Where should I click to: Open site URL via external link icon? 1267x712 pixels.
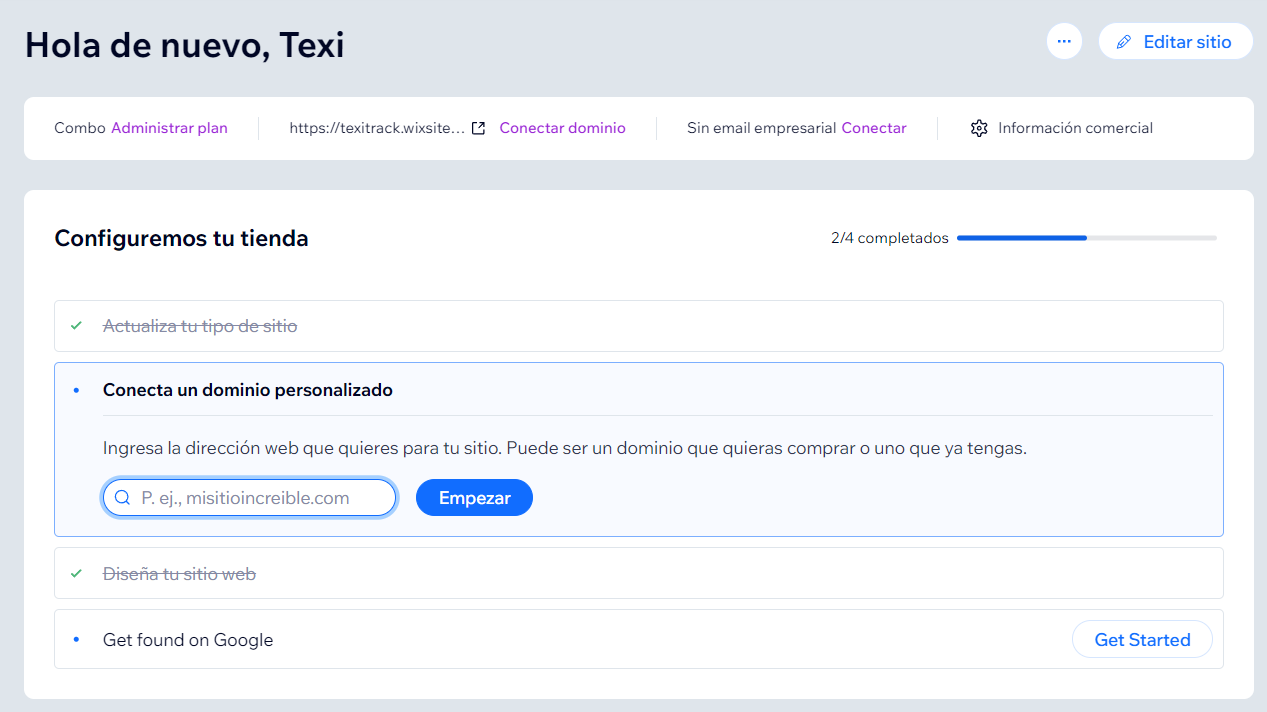click(479, 128)
